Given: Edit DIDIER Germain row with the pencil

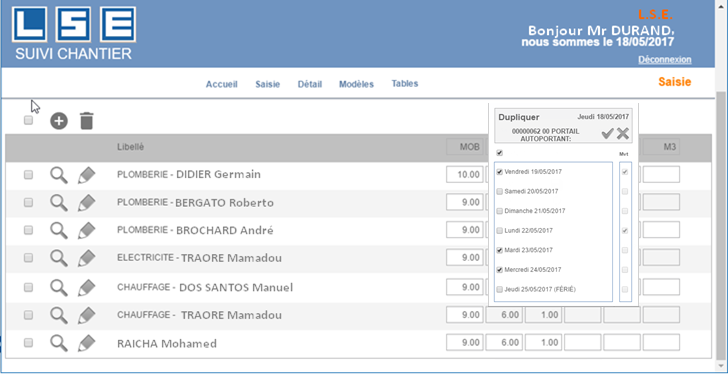Looking at the screenshot, I should click(86, 176).
